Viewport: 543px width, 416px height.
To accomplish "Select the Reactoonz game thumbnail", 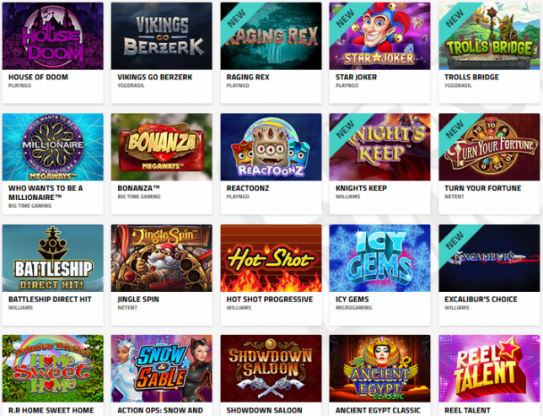I will click(271, 147).
